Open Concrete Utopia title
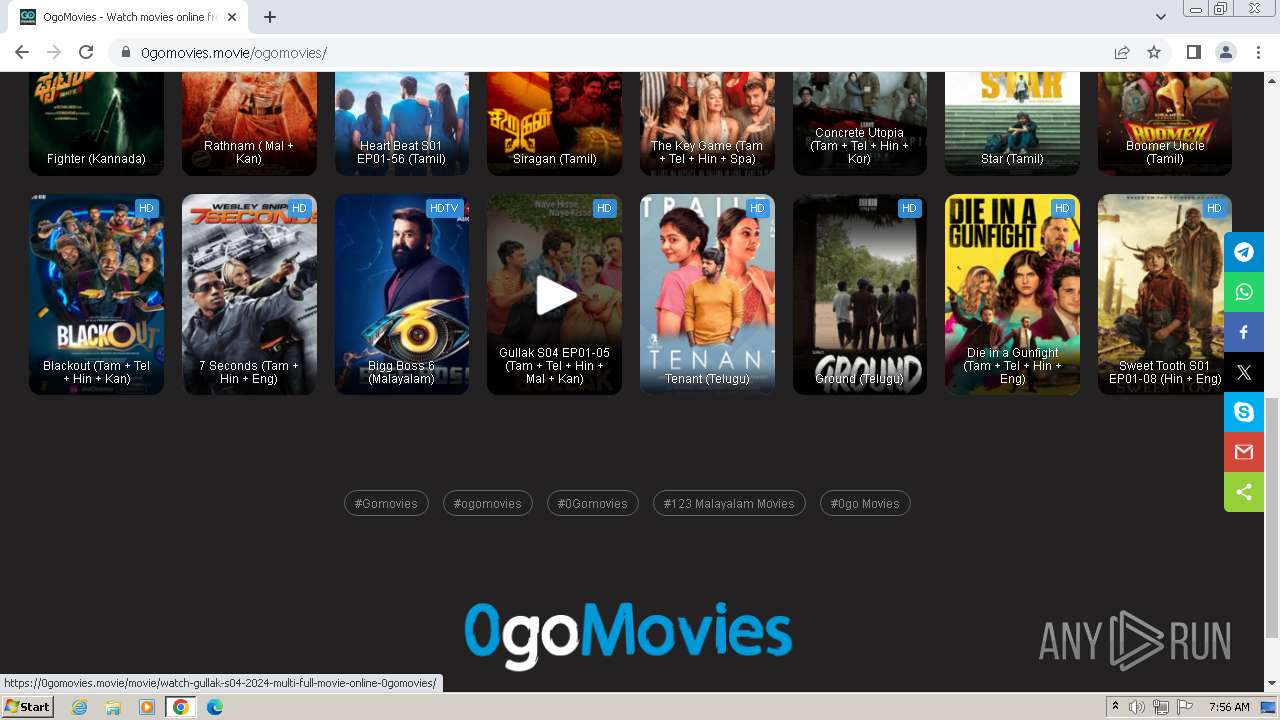This screenshot has height=720, width=1280. click(x=860, y=146)
